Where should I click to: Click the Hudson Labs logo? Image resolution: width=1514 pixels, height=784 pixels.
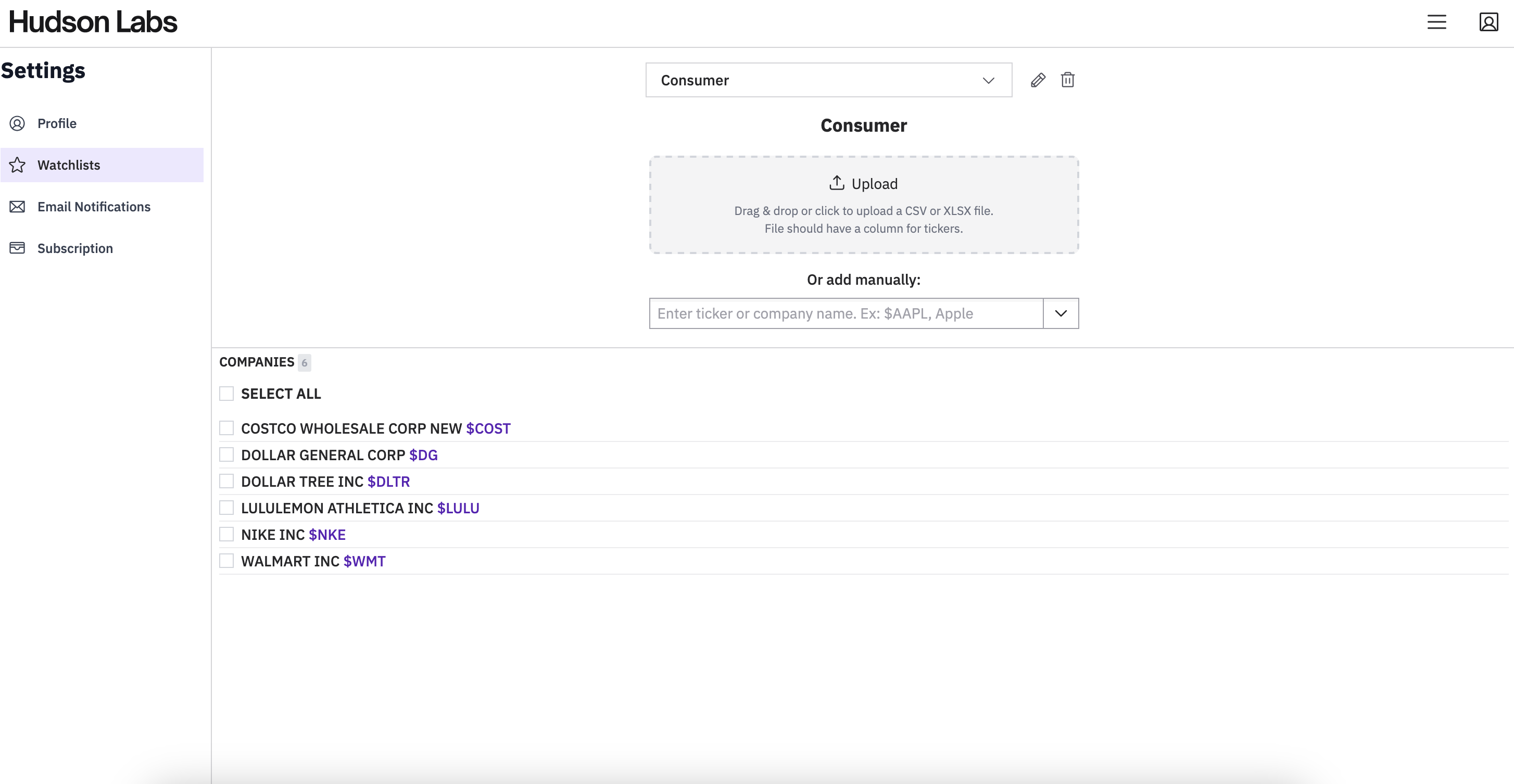coord(93,22)
